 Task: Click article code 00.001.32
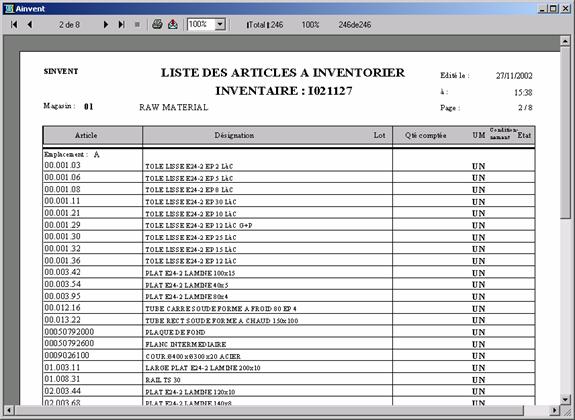[x=62, y=249]
